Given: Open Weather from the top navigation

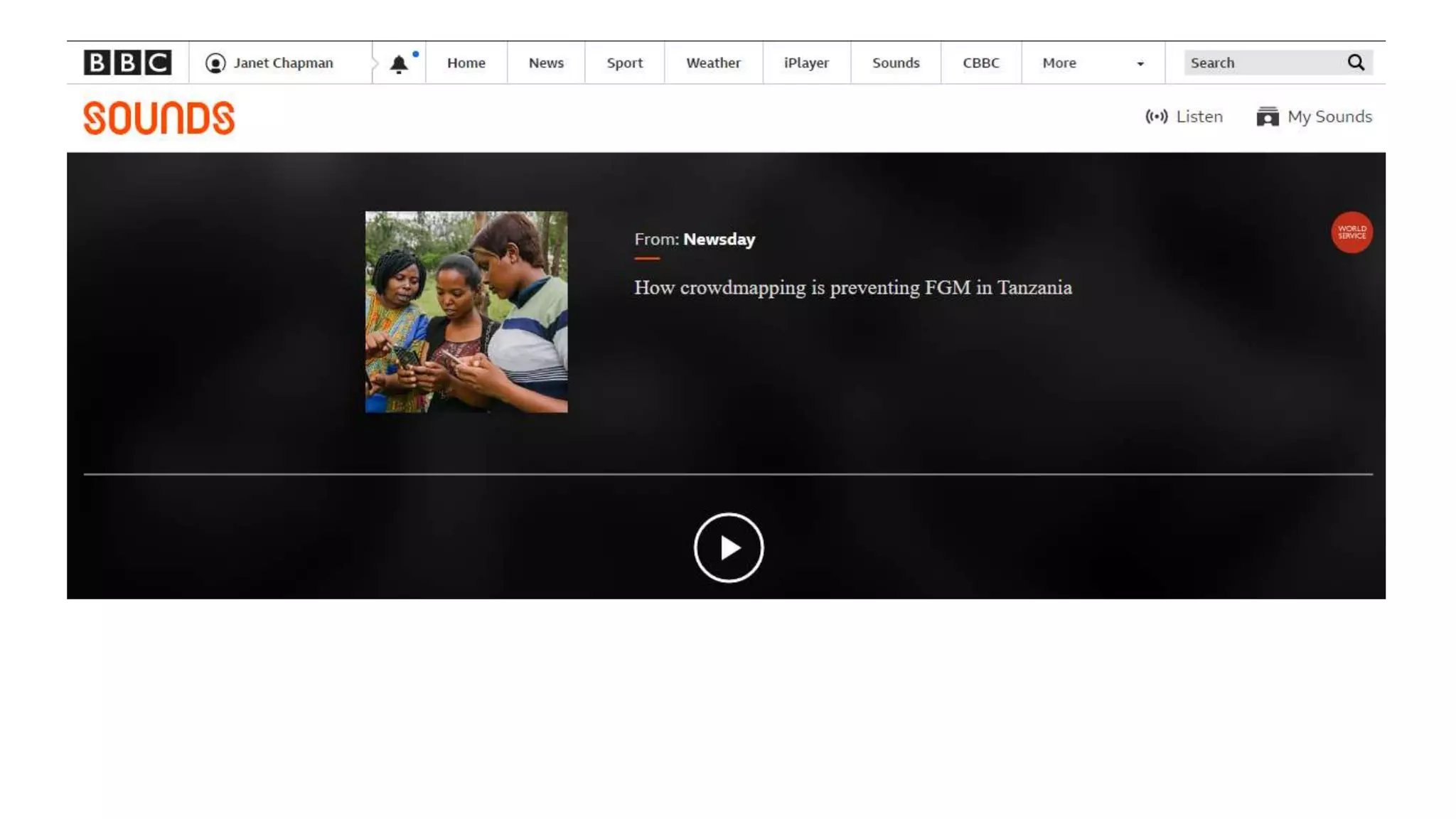Looking at the screenshot, I should click(713, 63).
